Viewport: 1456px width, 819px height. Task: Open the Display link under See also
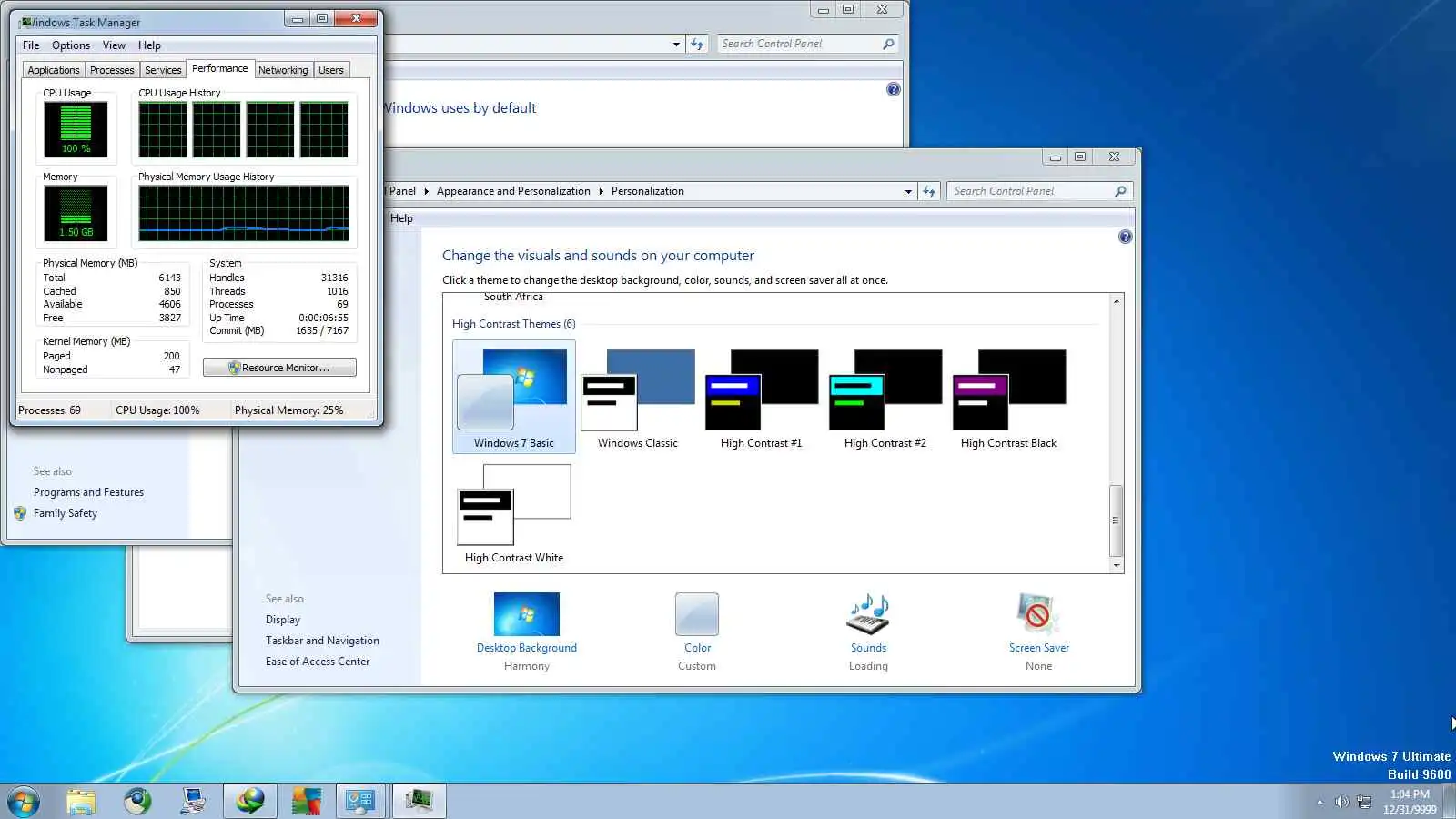point(283,620)
